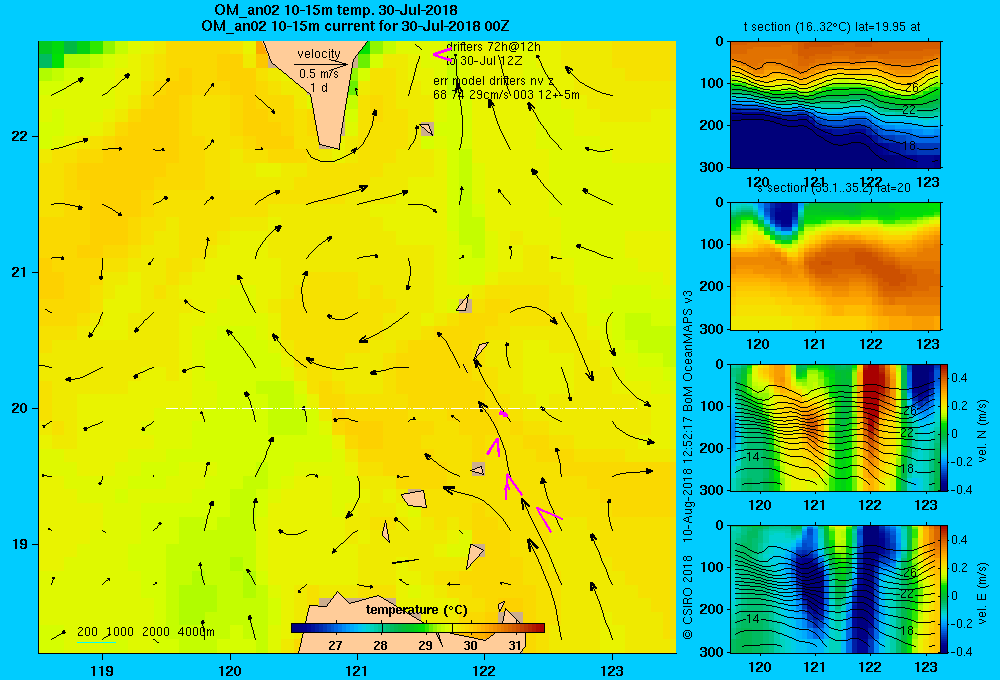The height and width of the screenshot is (680, 1000).
Task: Click the title line "OM_an02 10-15m temp. 30-Jul-2018"
Action: (x=335, y=10)
